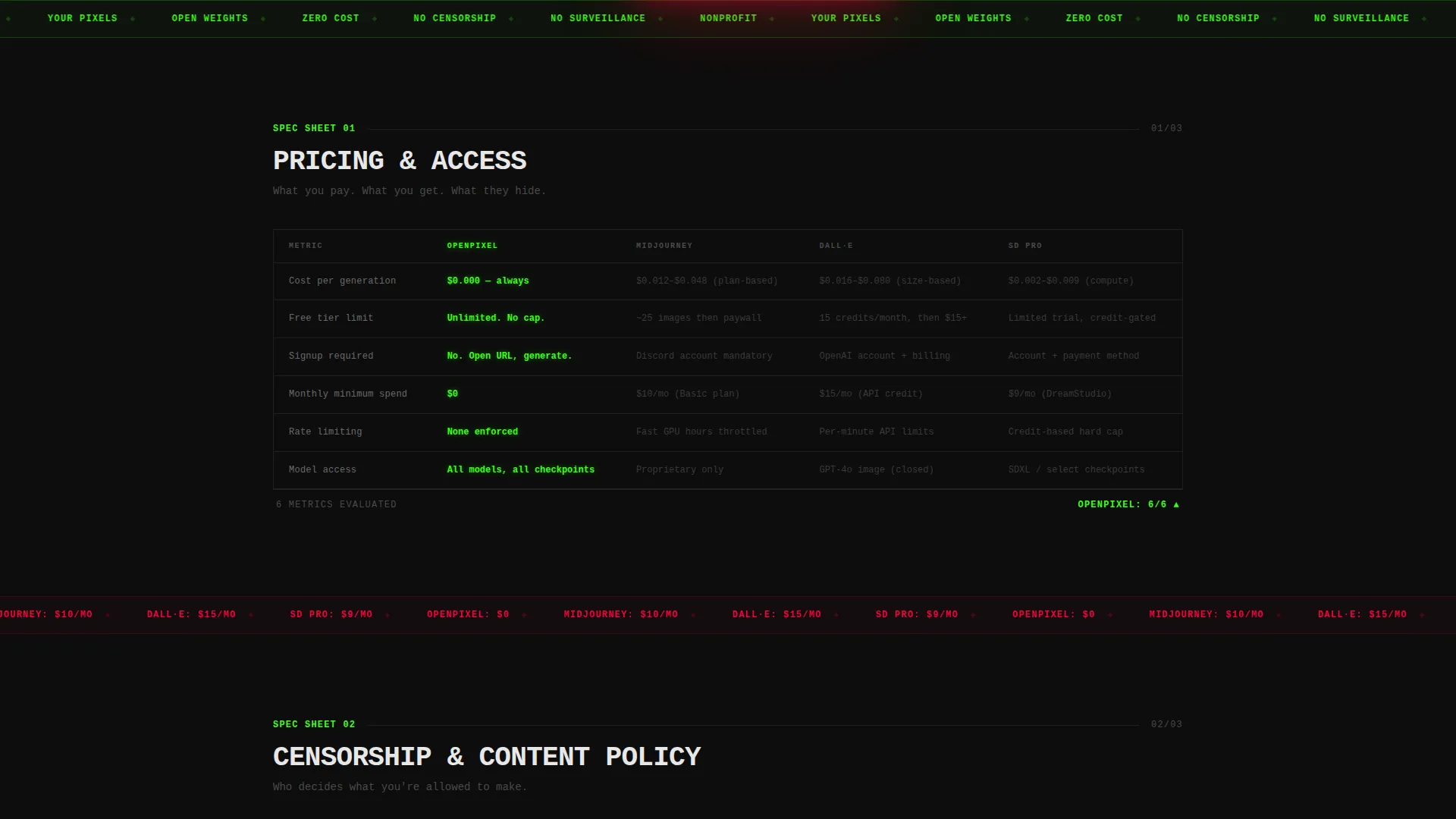Select the Cost per generation row label
The width and height of the screenshot is (1456, 819).
click(x=342, y=281)
